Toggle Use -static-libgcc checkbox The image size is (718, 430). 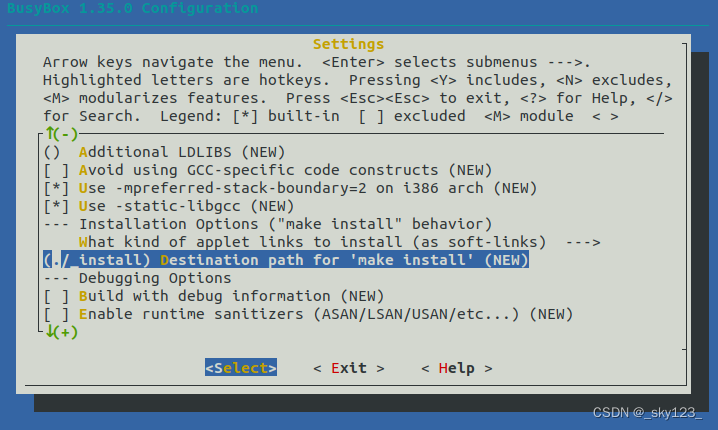point(56,207)
